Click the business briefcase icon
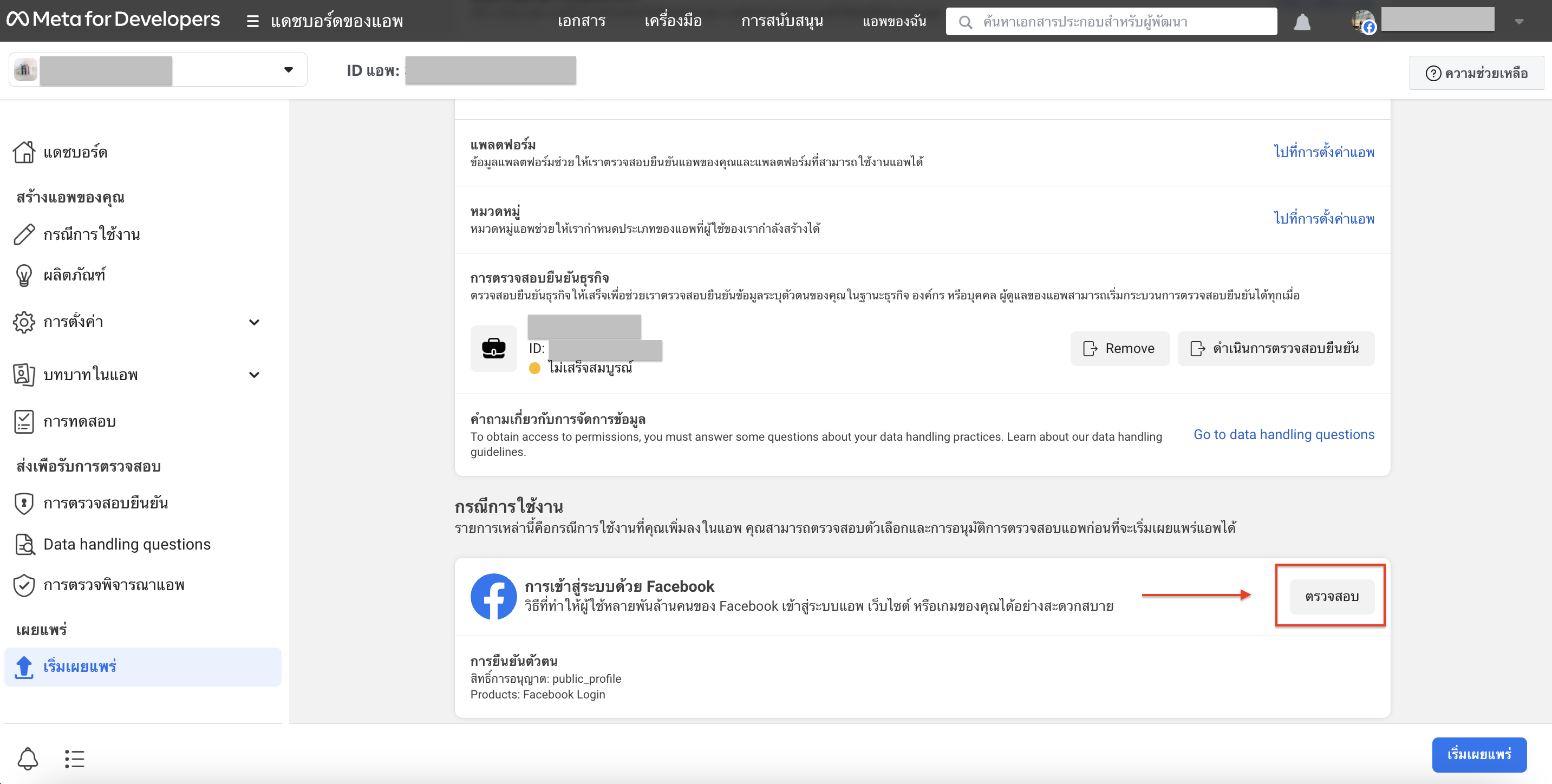The image size is (1552, 784). click(493, 348)
